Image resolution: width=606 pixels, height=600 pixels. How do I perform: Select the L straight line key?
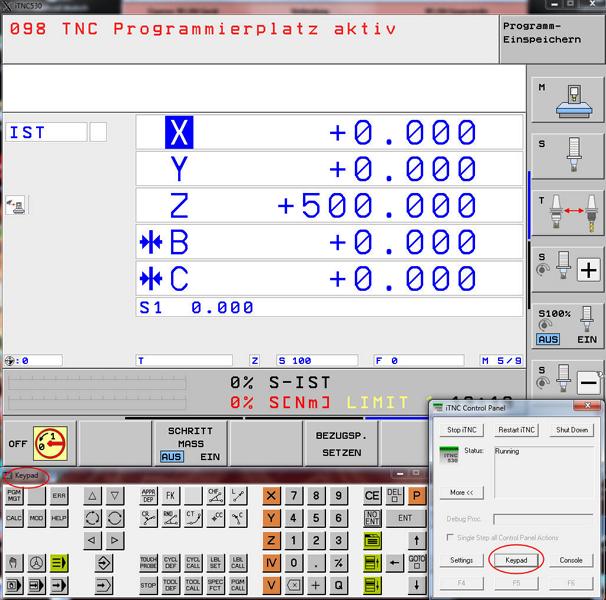(x=238, y=495)
